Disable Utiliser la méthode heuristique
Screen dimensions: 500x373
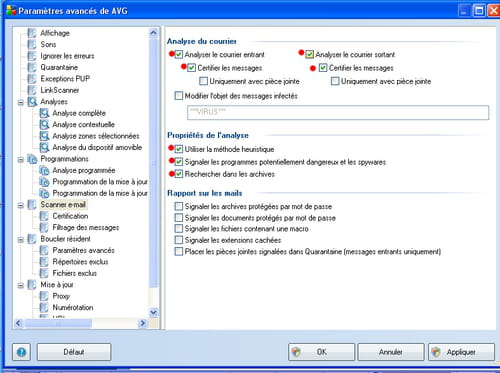click(x=179, y=149)
